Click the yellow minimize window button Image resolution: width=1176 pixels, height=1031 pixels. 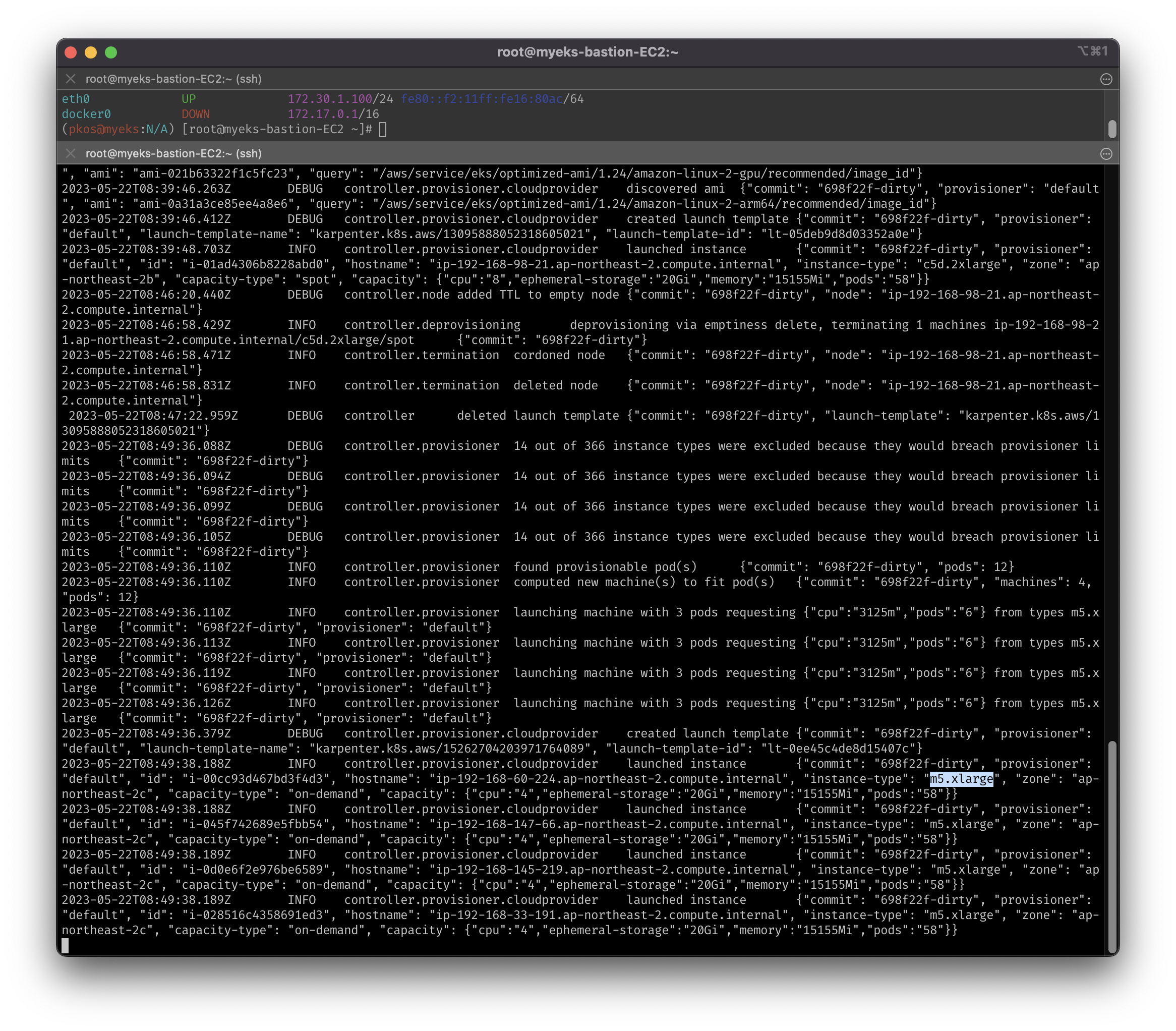(91, 52)
